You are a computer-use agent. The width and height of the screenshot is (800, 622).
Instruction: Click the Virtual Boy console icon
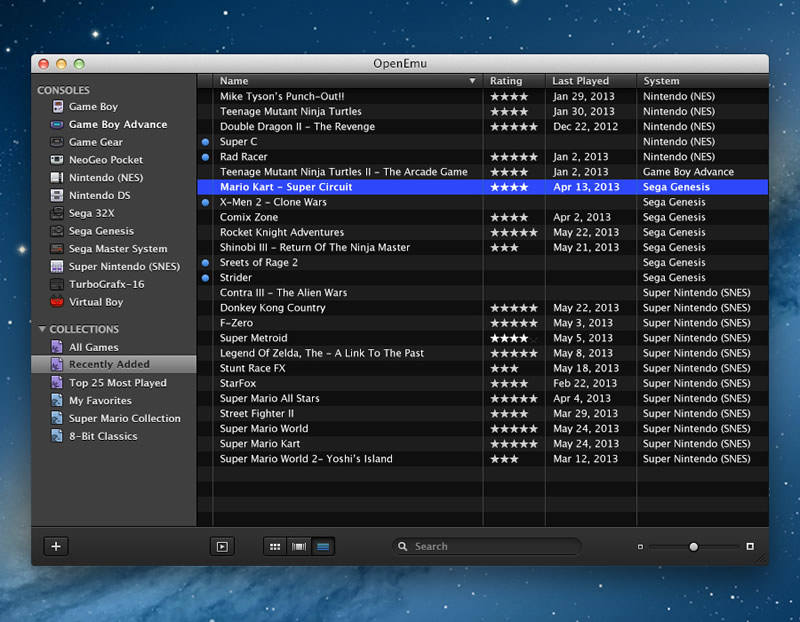[57, 302]
